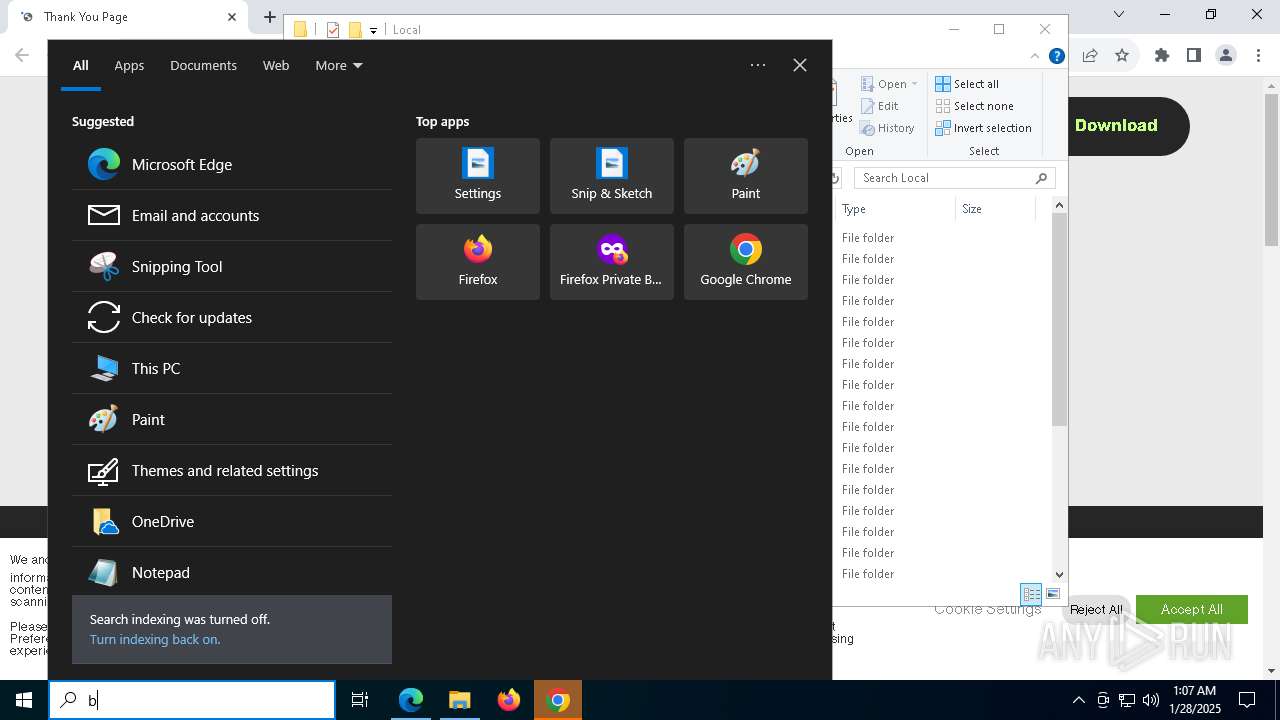1280x720 pixels.
Task: Open Email and accounts suggestion
Action: (232, 215)
